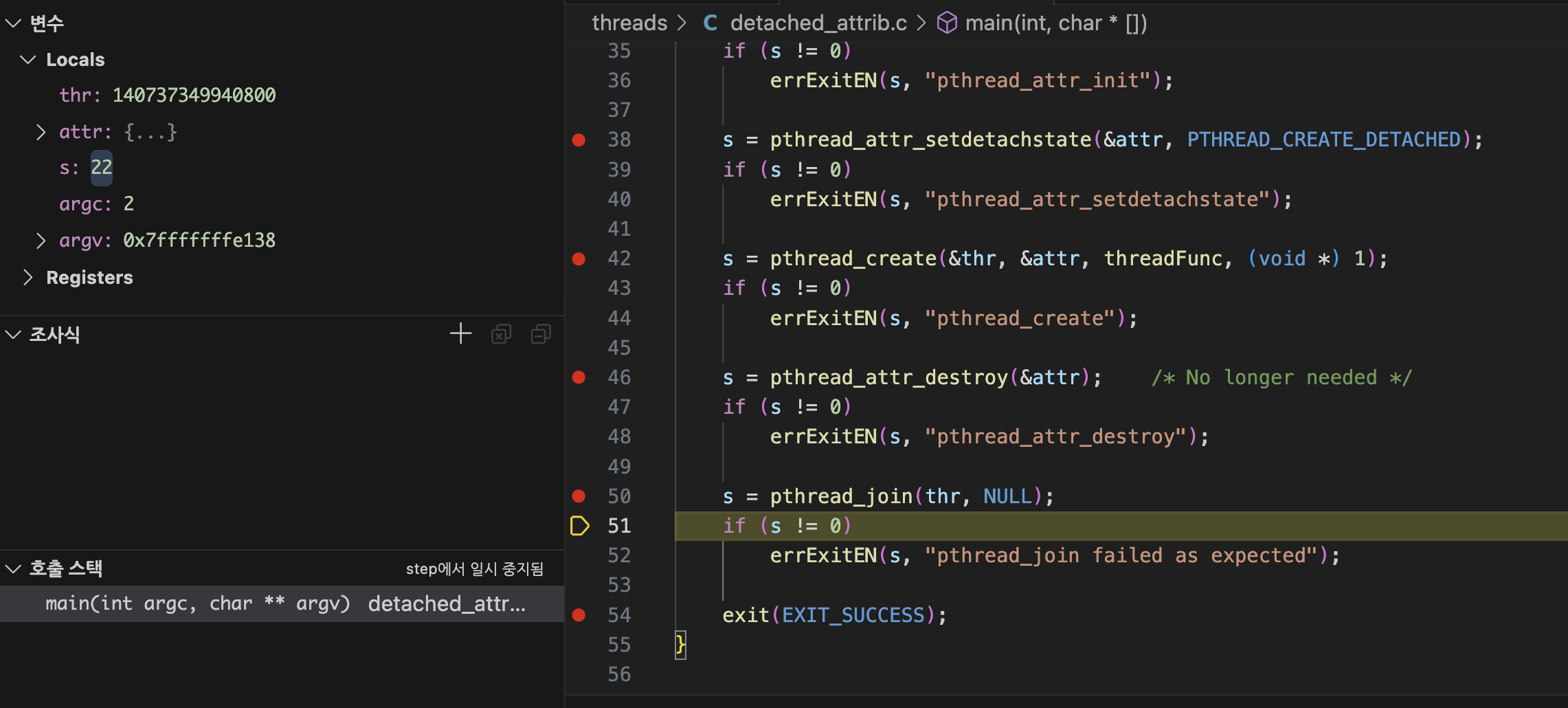Image resolution: width=1568 pixels, height=708 pixels.
Task: Click the 'No longer needed' comment
Action: (1281, 377)
